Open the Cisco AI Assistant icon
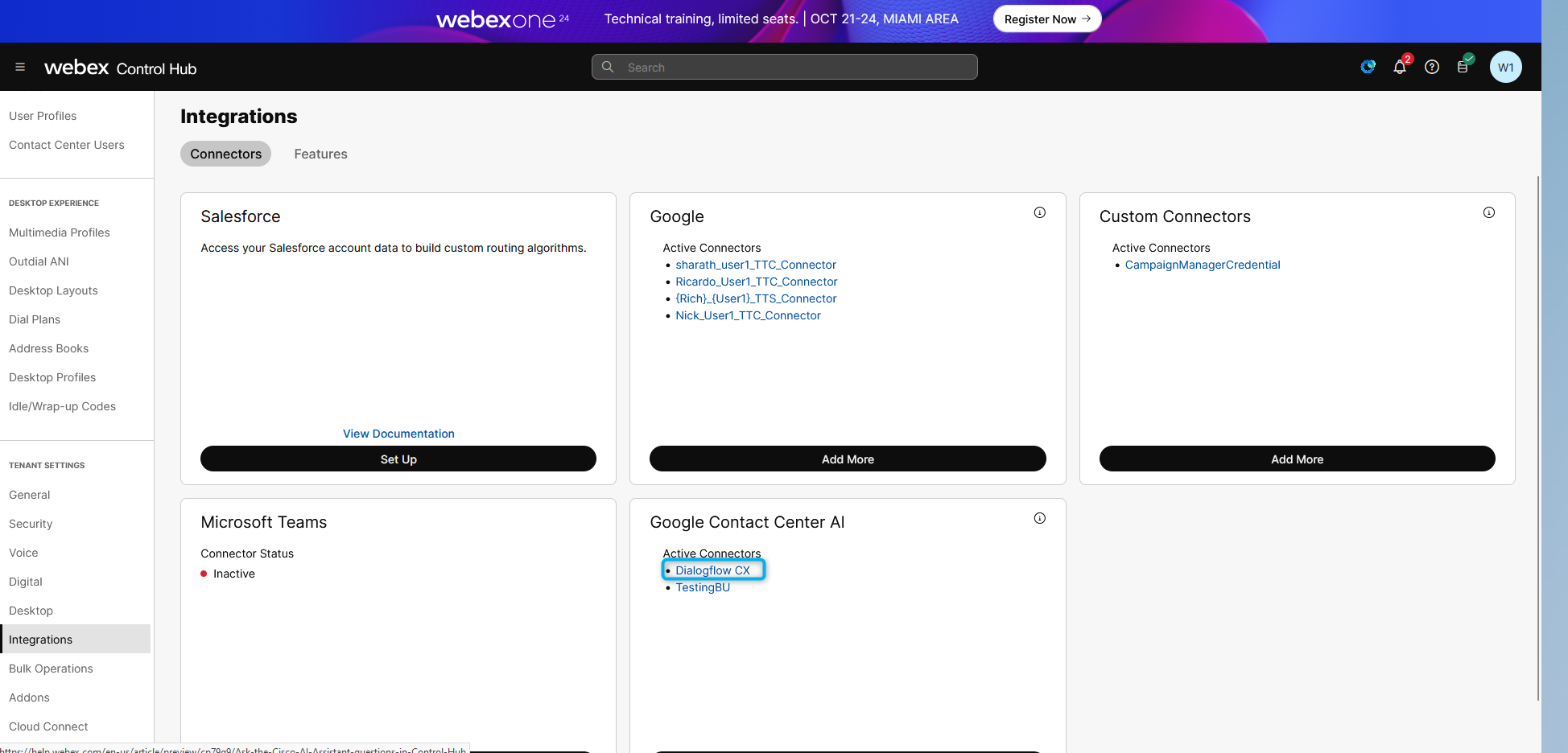 (1368, 67)
